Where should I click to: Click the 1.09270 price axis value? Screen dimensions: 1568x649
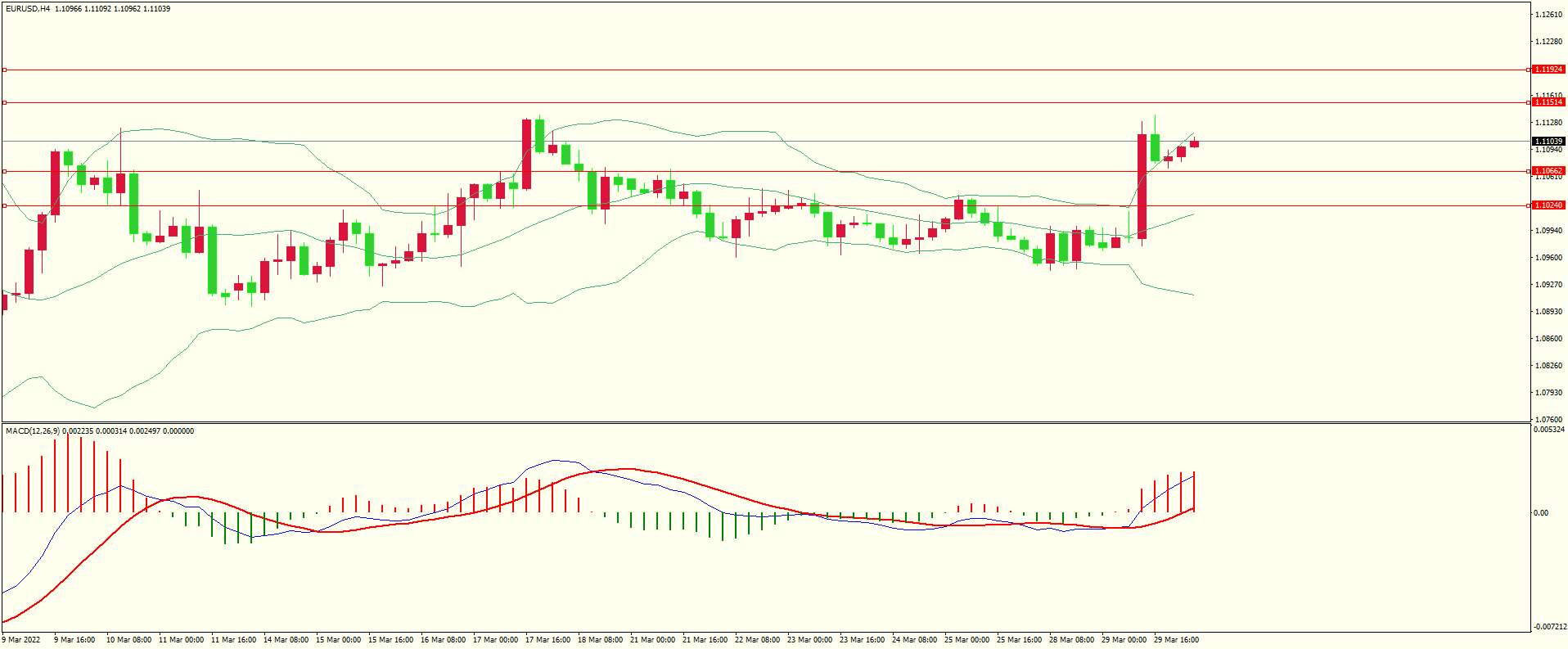click(1548, 285)
